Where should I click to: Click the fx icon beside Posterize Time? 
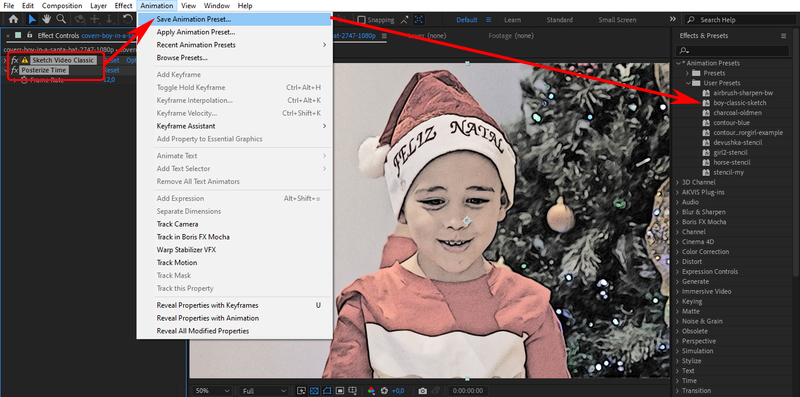click(x=15, y=70)
